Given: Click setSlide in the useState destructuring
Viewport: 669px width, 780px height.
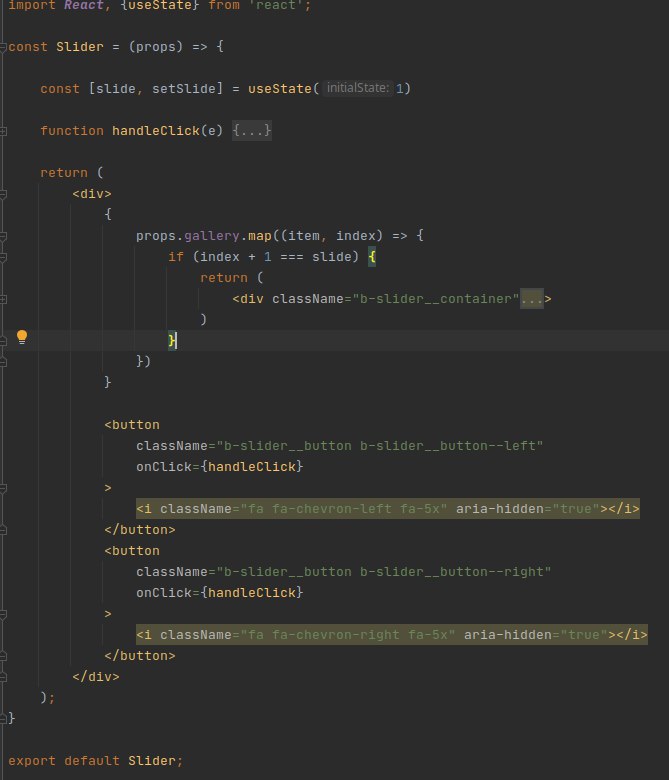Looking at the screenshot, I should pos(184,89).
